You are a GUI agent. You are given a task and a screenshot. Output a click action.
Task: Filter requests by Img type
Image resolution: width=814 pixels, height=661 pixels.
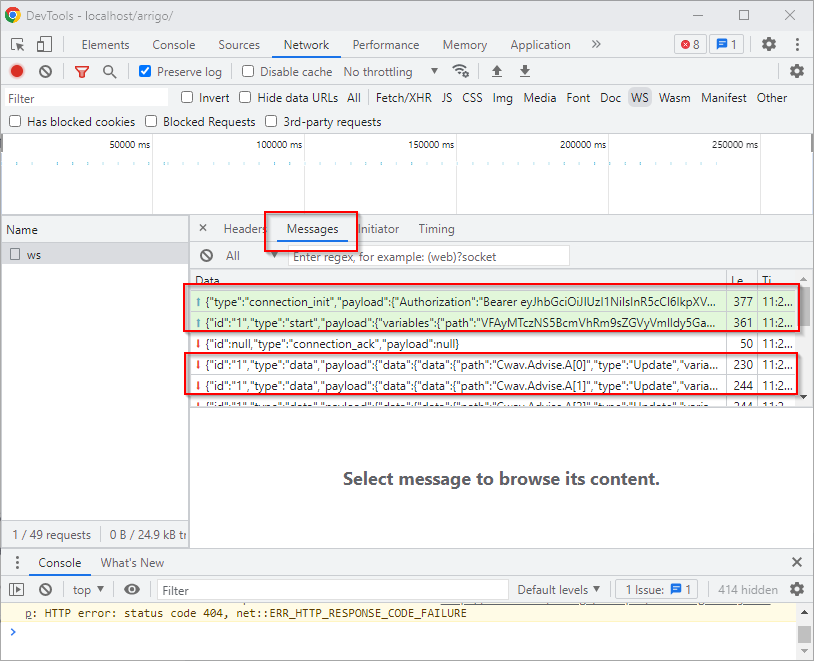502,98
